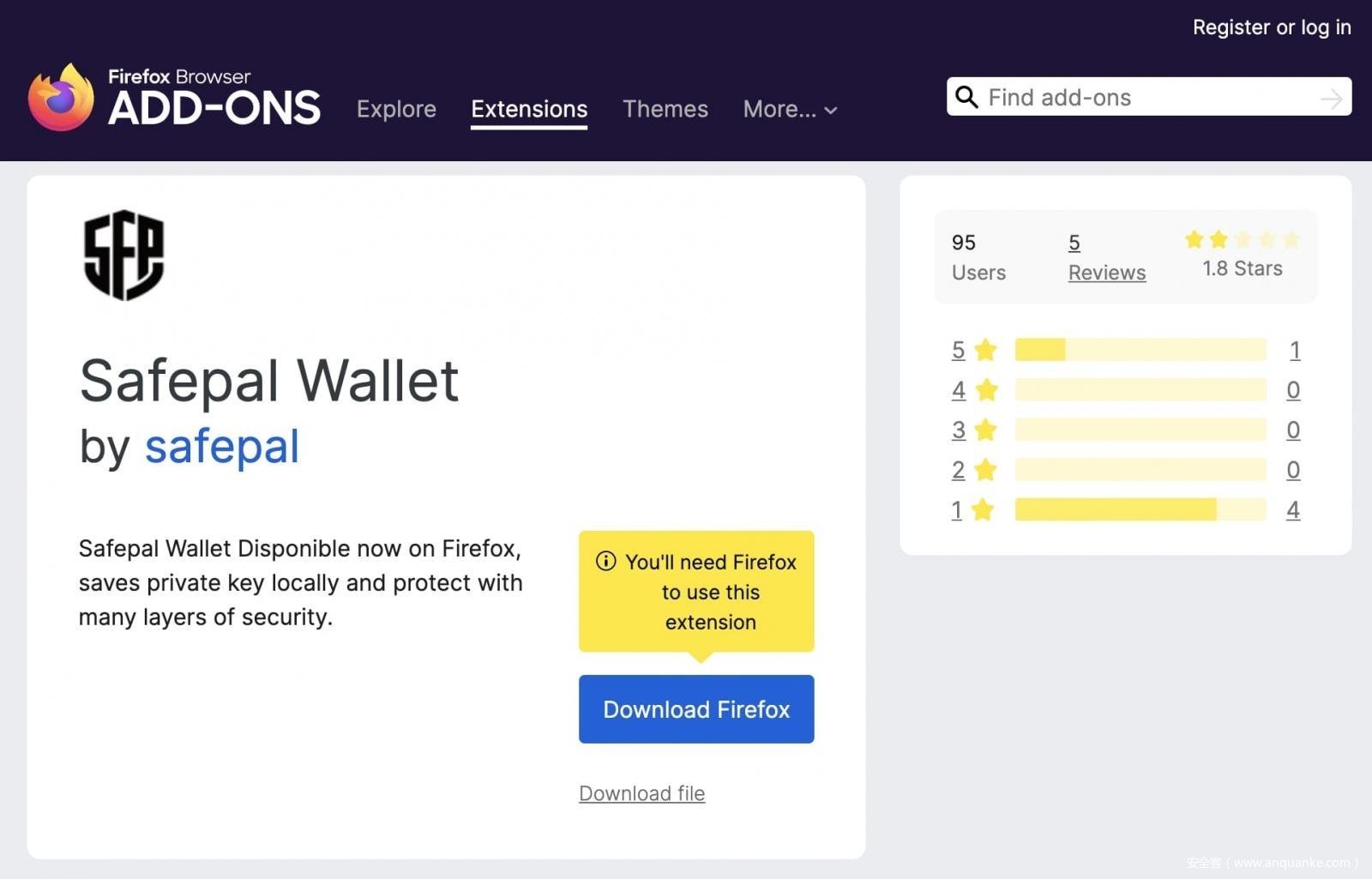Click Register or log in
This screenshot has height=879, width=1372.
click(x=1272, y=27)
